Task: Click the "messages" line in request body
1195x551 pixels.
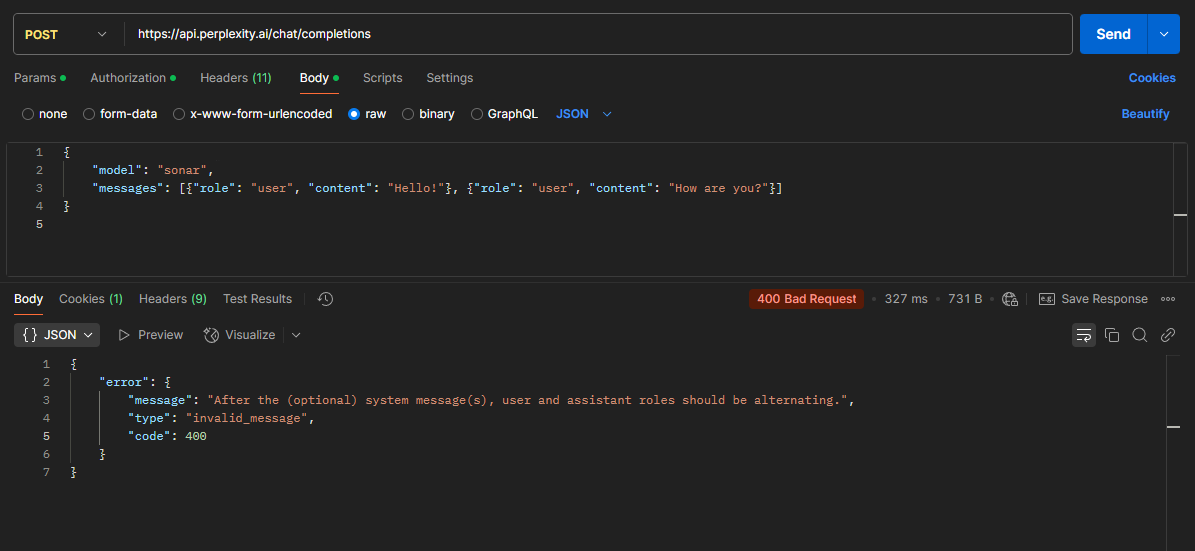Action: 437,187
